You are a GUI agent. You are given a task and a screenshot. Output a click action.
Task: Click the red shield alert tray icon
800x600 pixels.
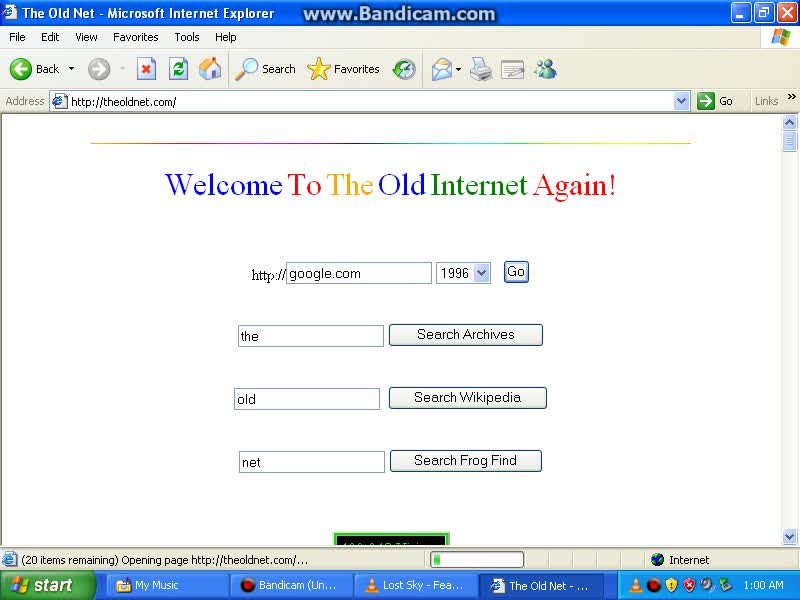click(689, 585)
